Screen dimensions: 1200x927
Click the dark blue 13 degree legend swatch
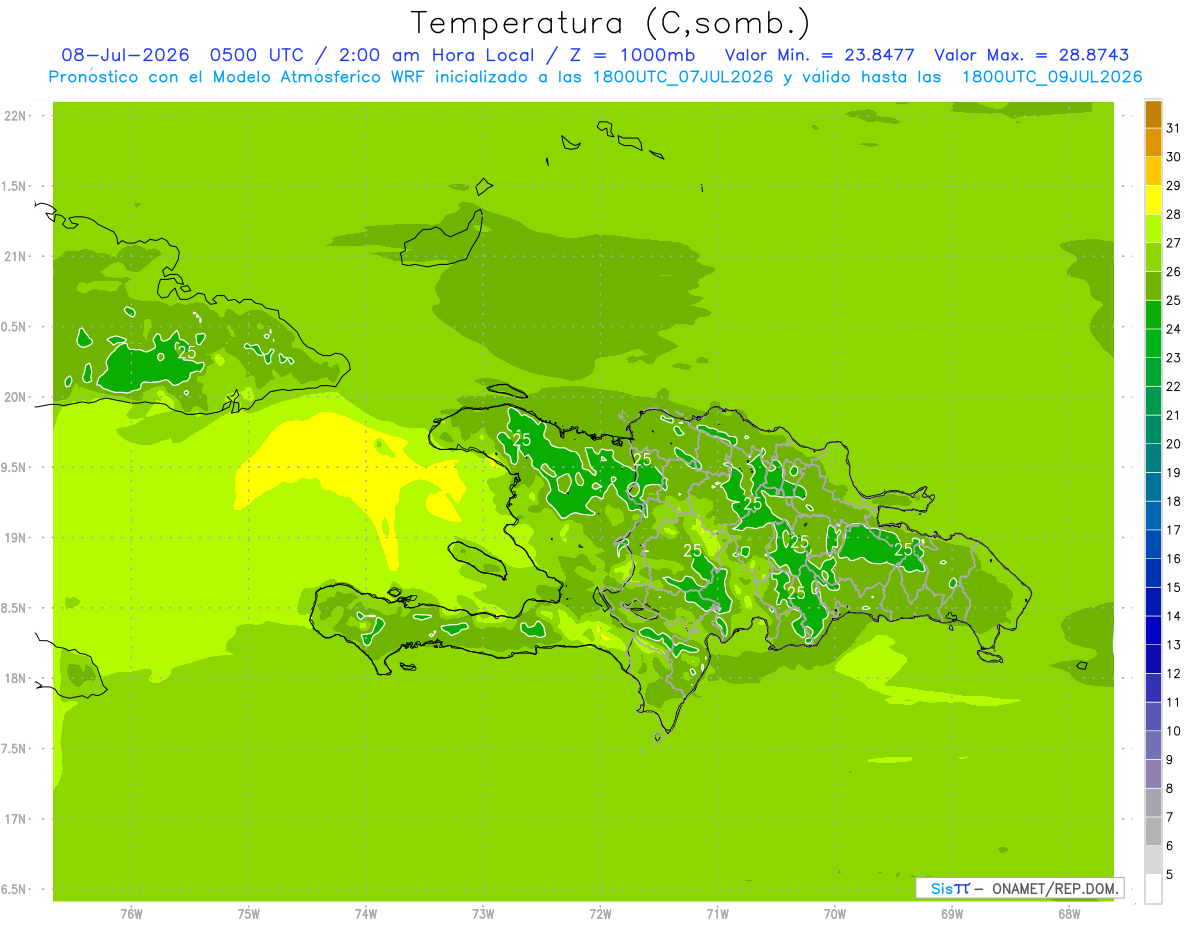click(x=1153, y=630)
